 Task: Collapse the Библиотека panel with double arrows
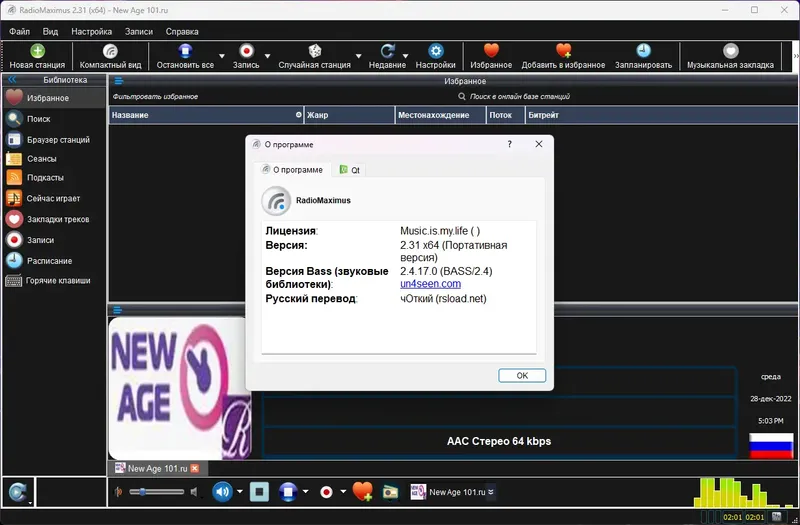(x=12, y=80)
